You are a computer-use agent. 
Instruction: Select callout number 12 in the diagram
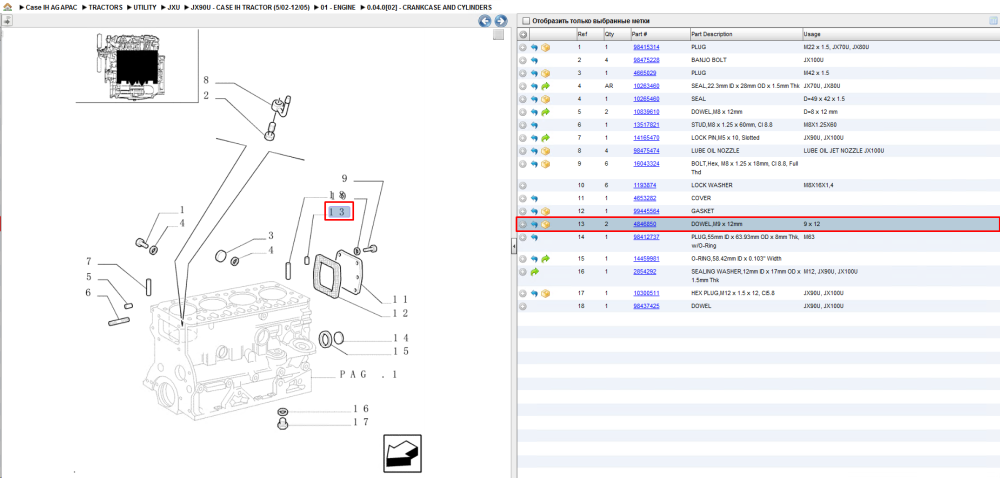401,313
